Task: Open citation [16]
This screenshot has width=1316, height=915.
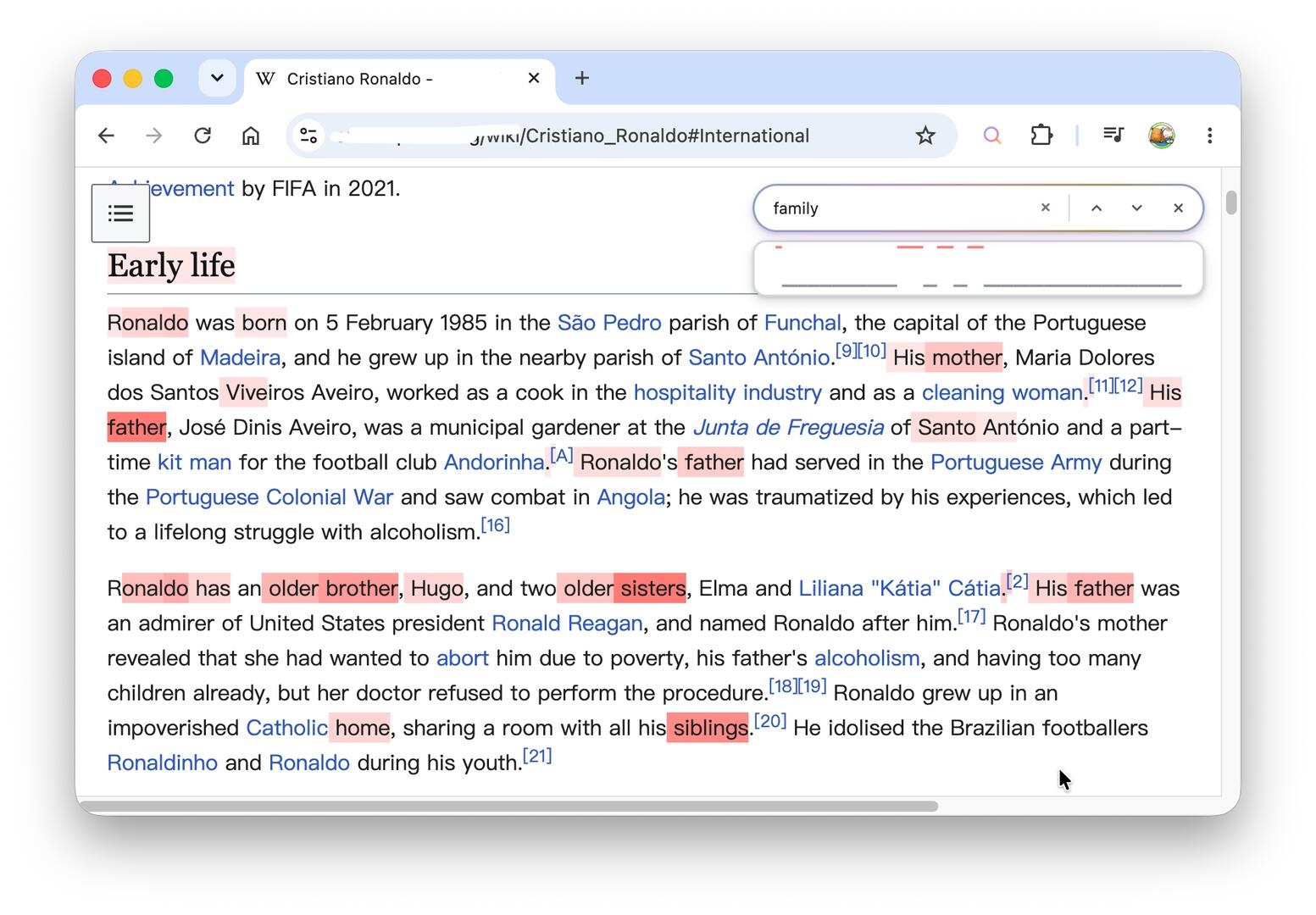Action: (x=496, y=524)
